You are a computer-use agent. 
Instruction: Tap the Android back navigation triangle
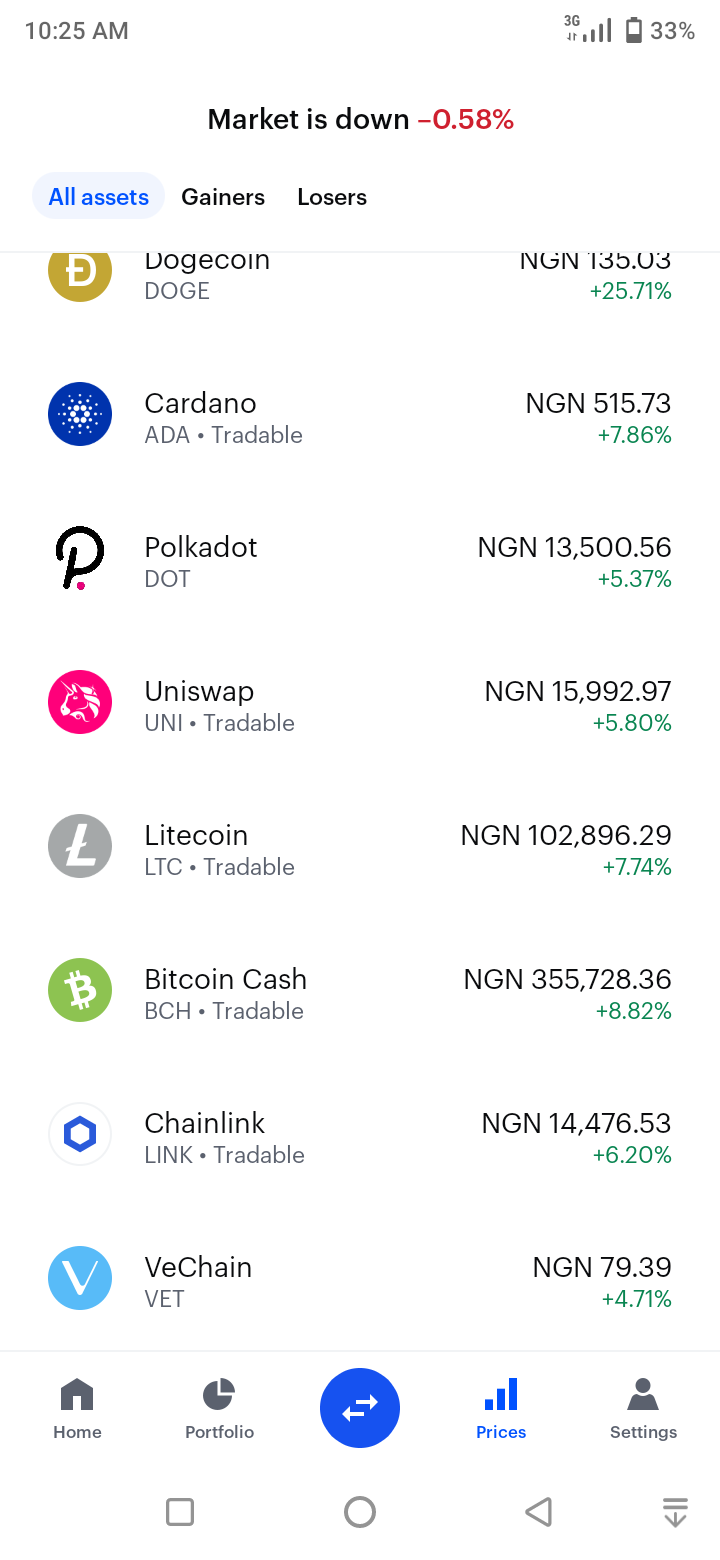[538, 1511]
